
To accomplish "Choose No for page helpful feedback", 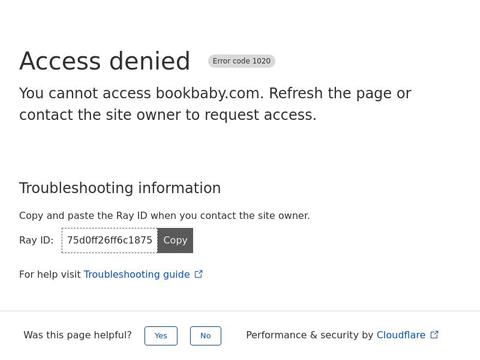I will (206, 336).
